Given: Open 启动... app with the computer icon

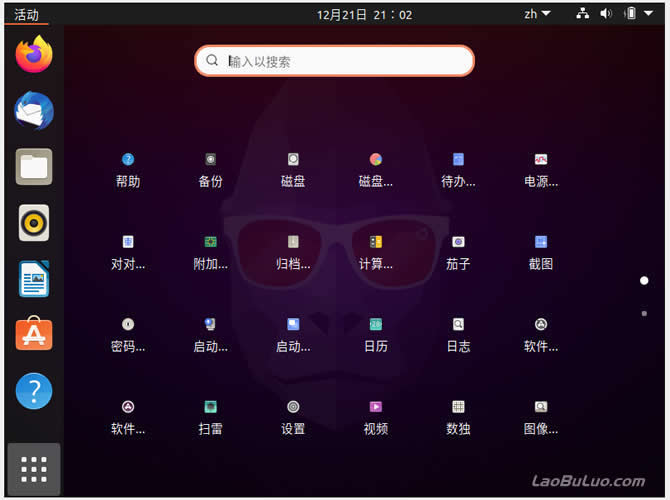Looking at the screenshot, I should (210, 335).
